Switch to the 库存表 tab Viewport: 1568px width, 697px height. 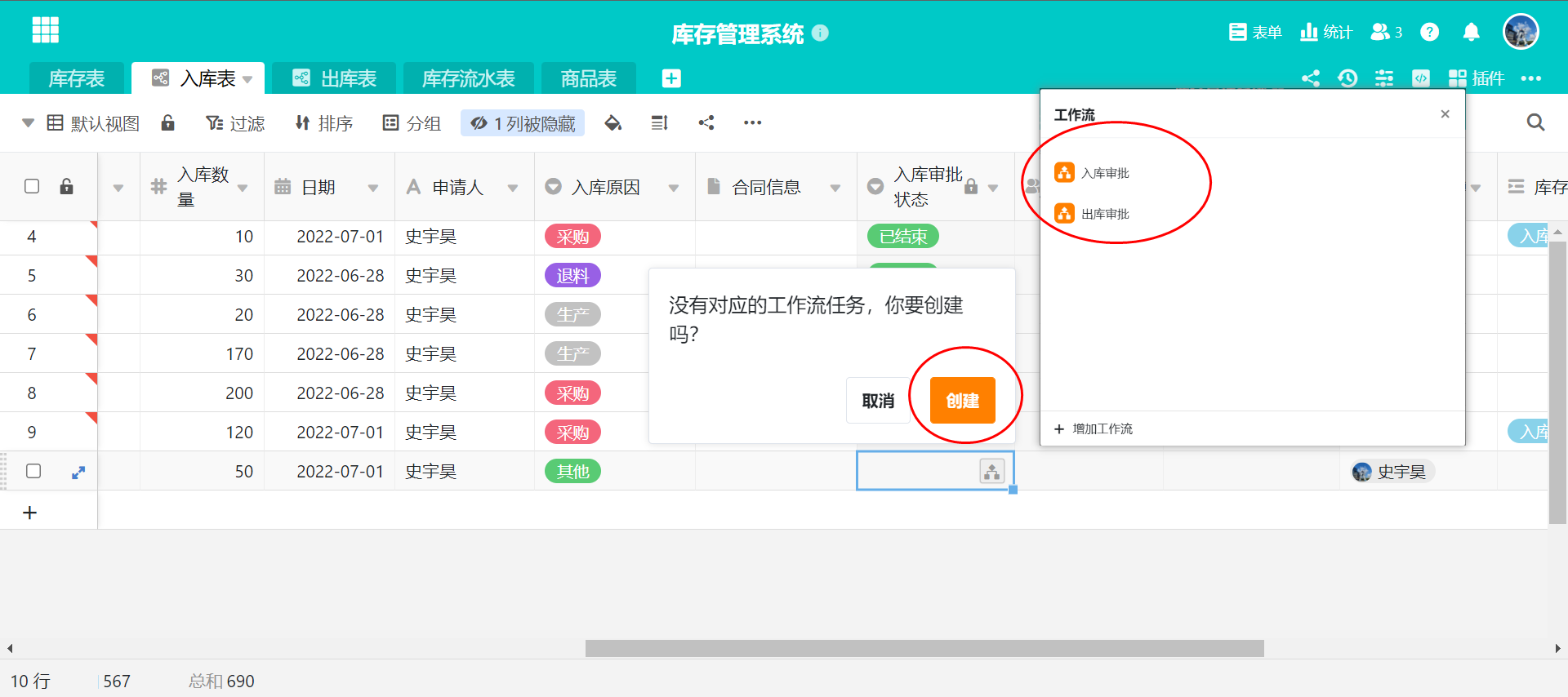[77, 78]
